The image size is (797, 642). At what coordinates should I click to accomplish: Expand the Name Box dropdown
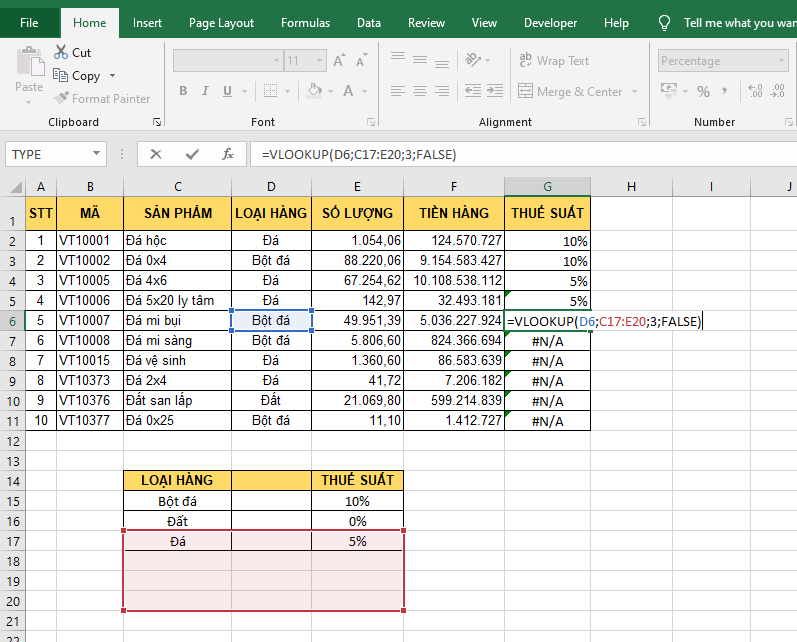pos(97,154)
